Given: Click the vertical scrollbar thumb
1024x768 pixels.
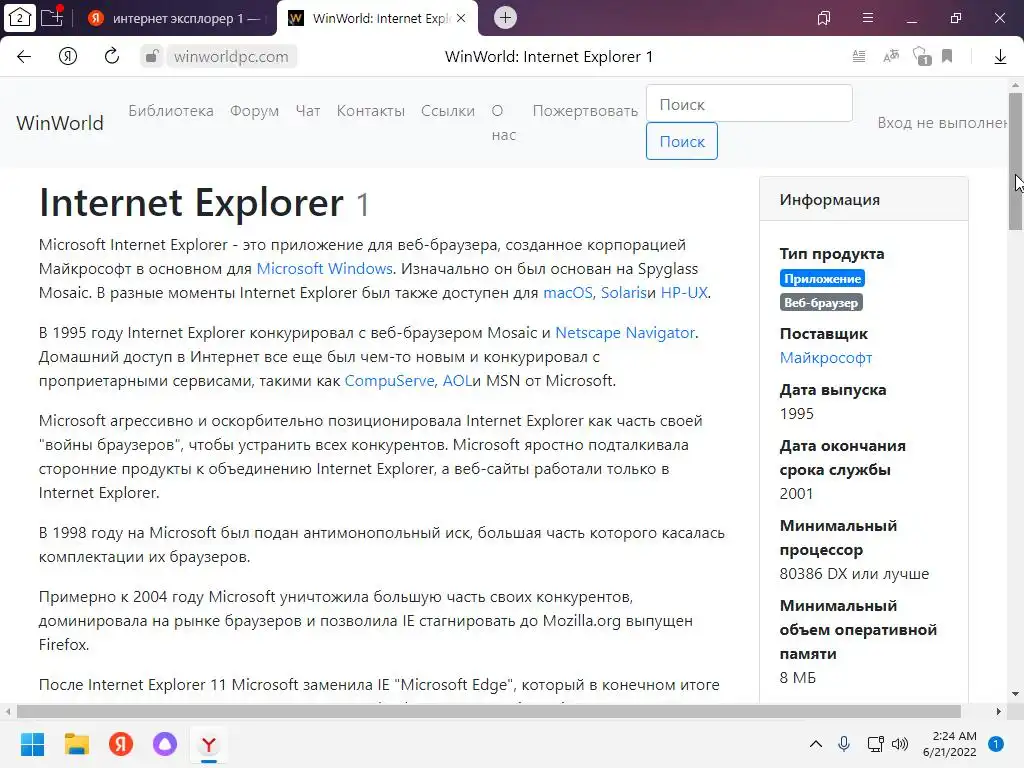Looking at the screenshot, I should (x=1015, y=161).
